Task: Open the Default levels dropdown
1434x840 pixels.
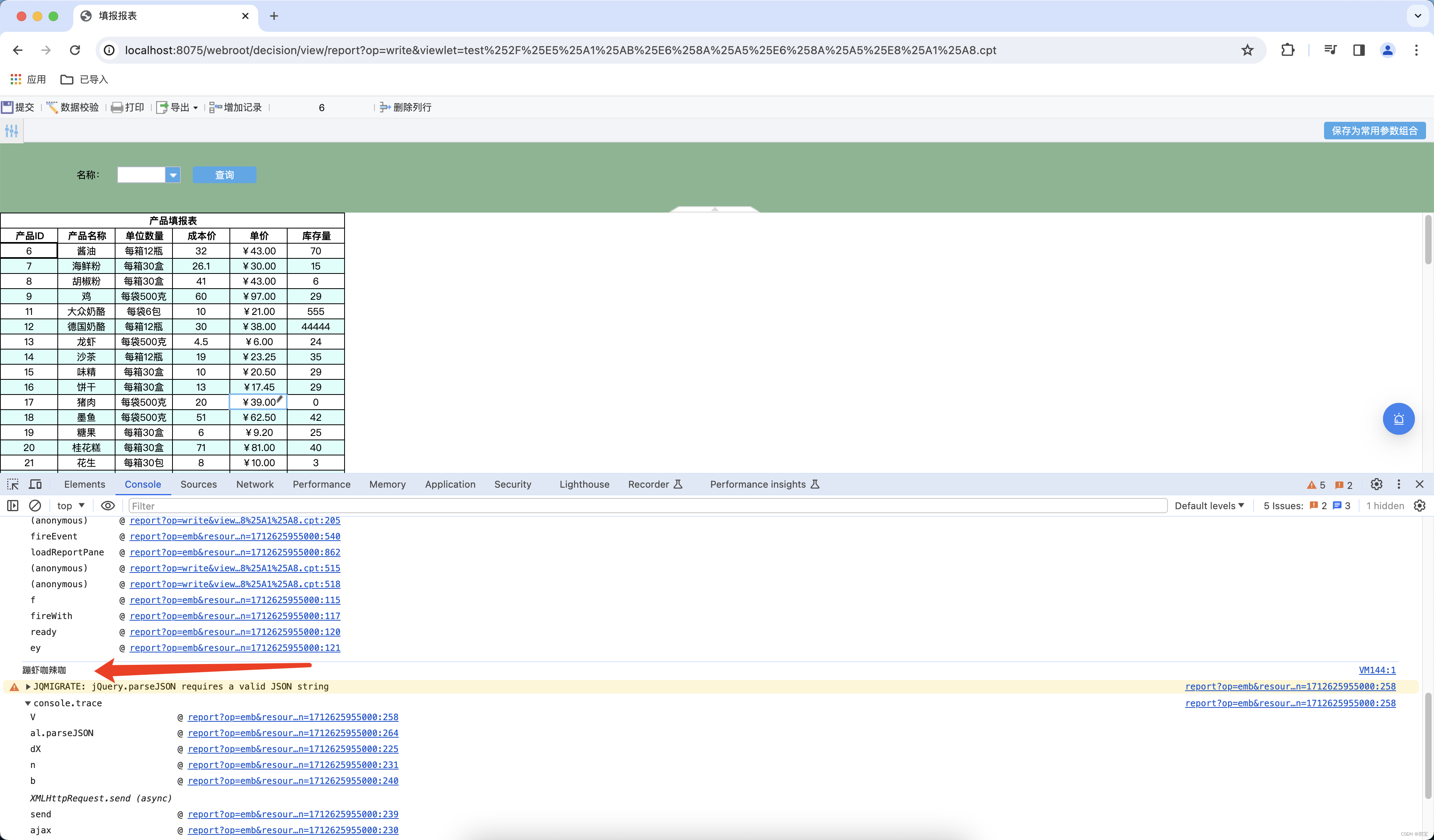Action: pos(1209,506)
